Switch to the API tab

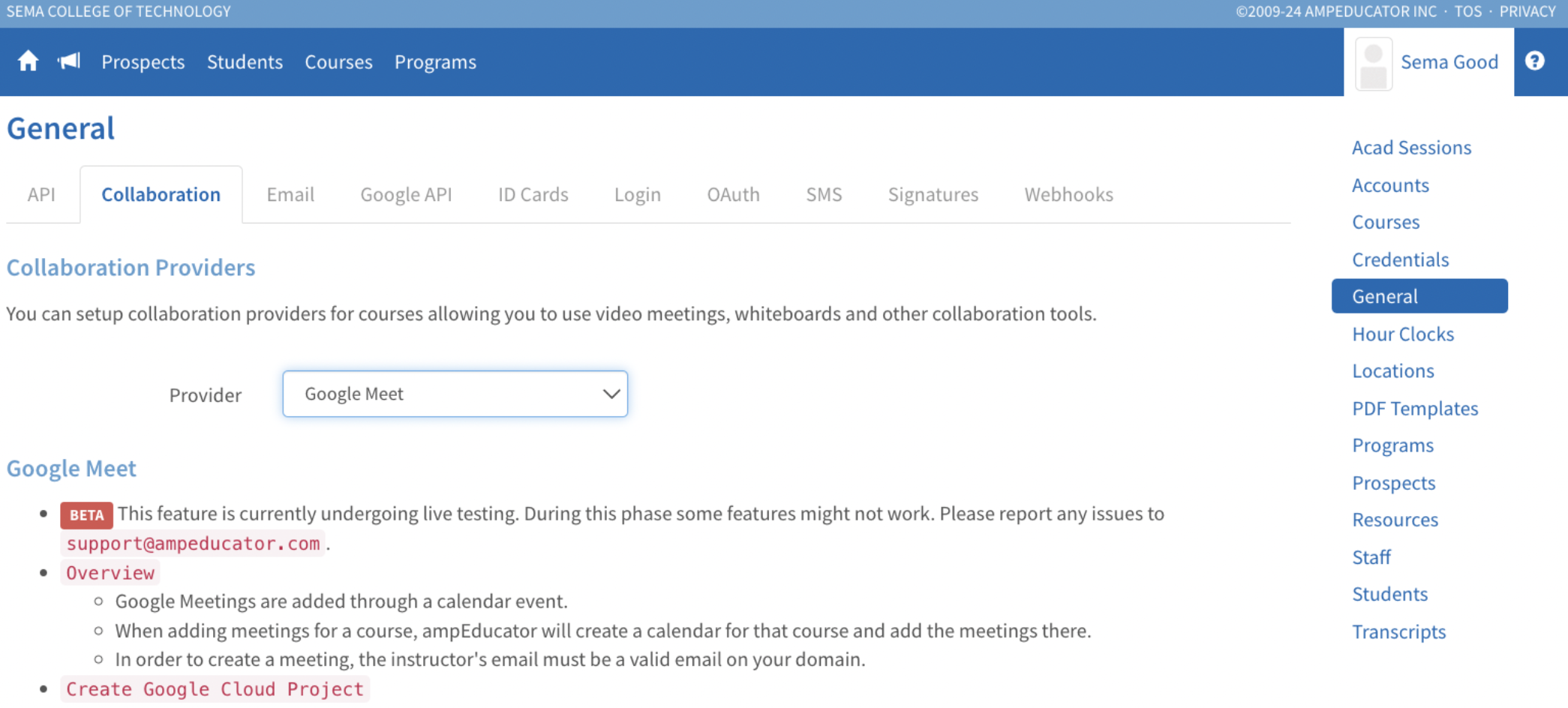41,195
